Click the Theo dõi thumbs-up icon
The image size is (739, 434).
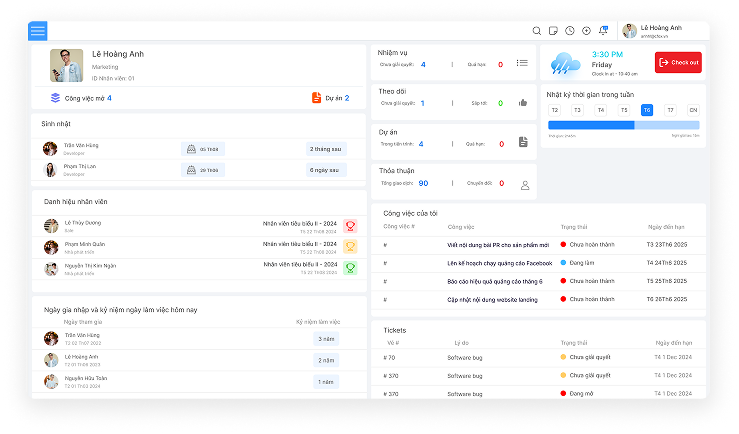pyautogui.click(x=523, y=103)
